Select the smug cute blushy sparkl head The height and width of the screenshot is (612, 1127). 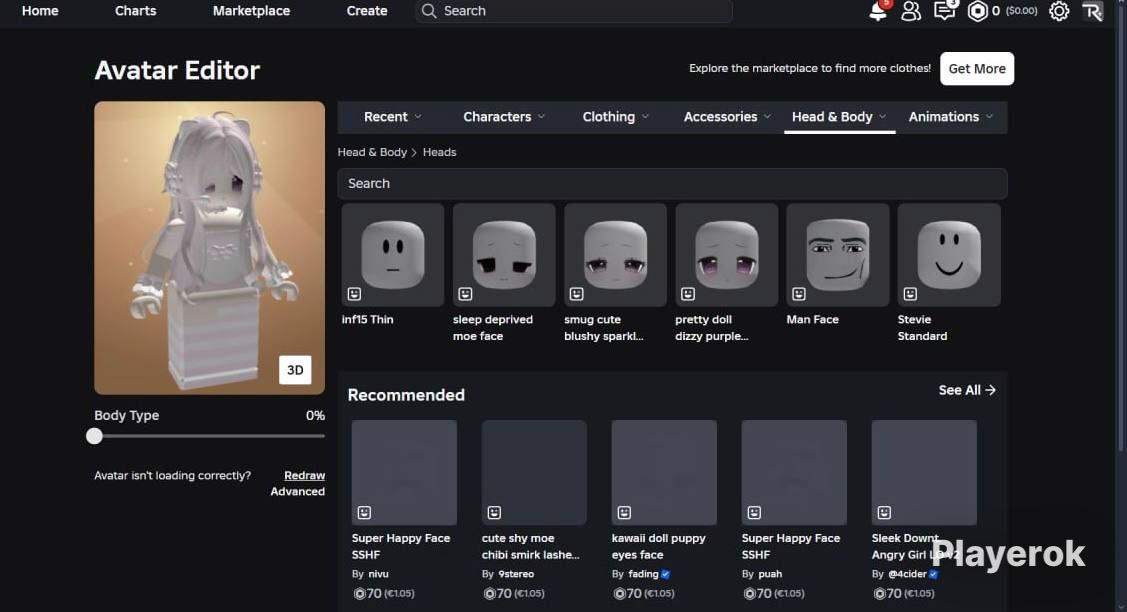coord(615,255)
